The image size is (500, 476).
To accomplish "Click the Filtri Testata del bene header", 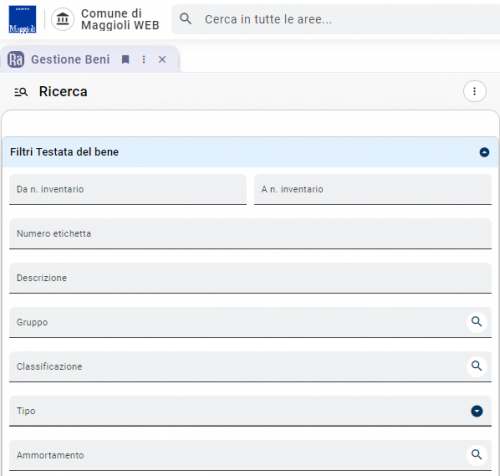I will 250,152.
